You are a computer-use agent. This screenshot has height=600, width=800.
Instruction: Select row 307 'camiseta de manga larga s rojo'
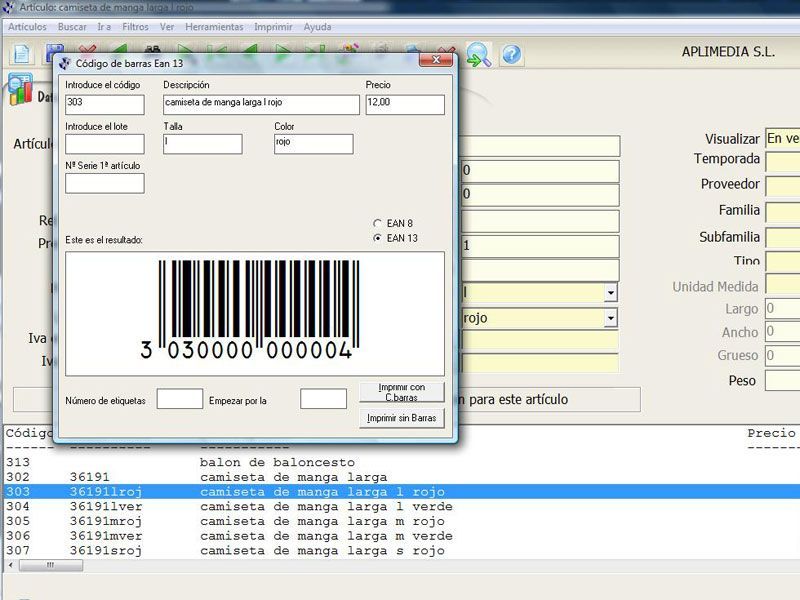tap(400, 551)
